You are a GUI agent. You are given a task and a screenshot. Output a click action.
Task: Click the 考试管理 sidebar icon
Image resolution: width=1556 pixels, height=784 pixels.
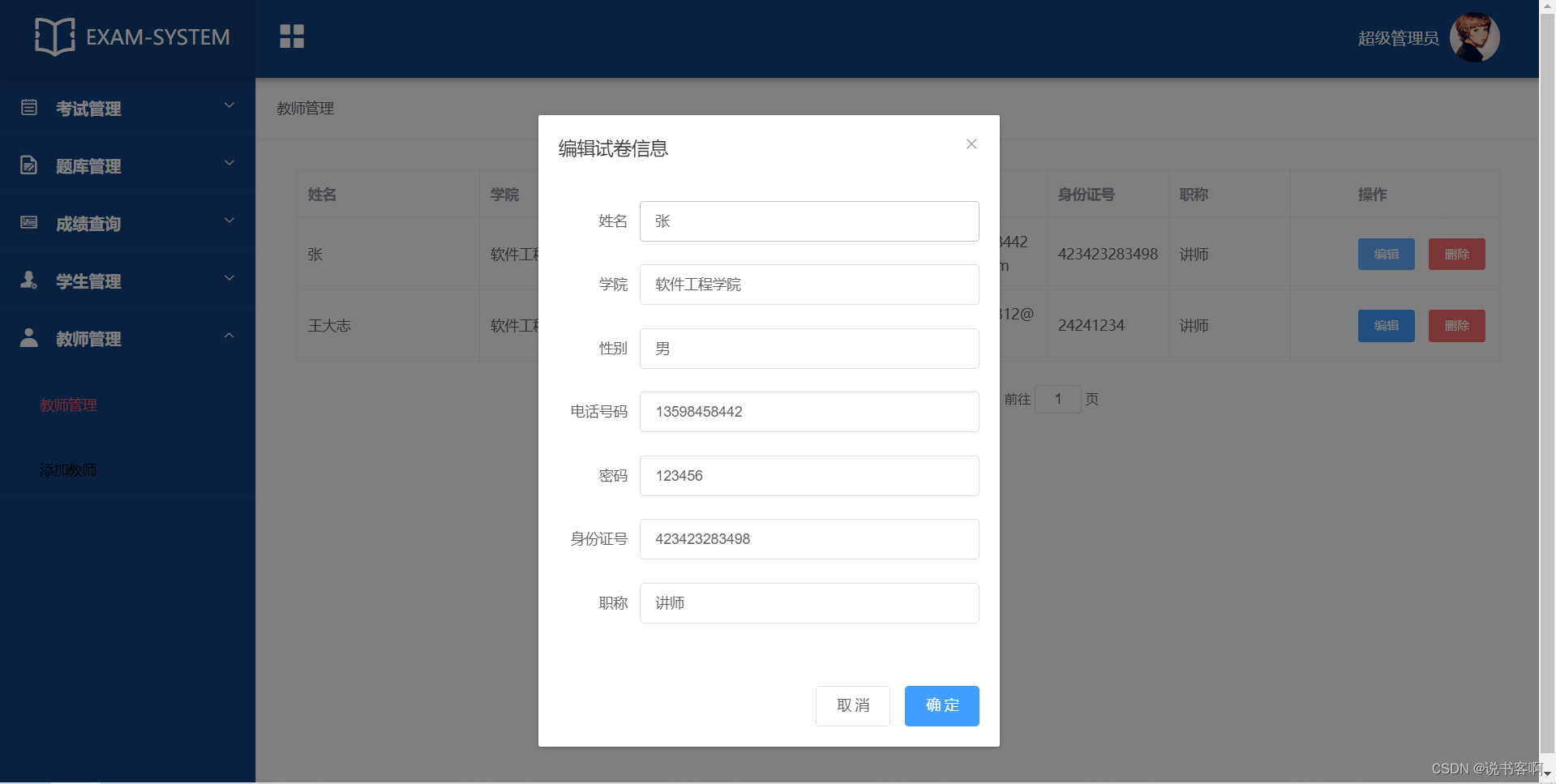point(29,108)
